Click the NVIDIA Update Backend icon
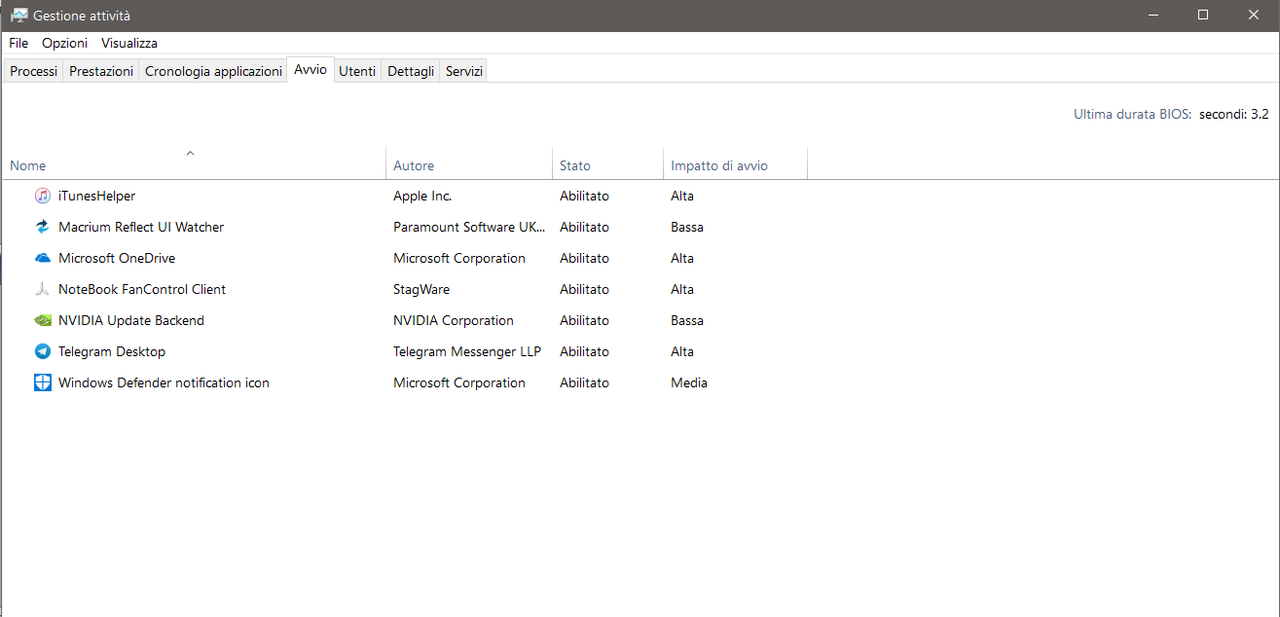 click(x=42, y=320)
